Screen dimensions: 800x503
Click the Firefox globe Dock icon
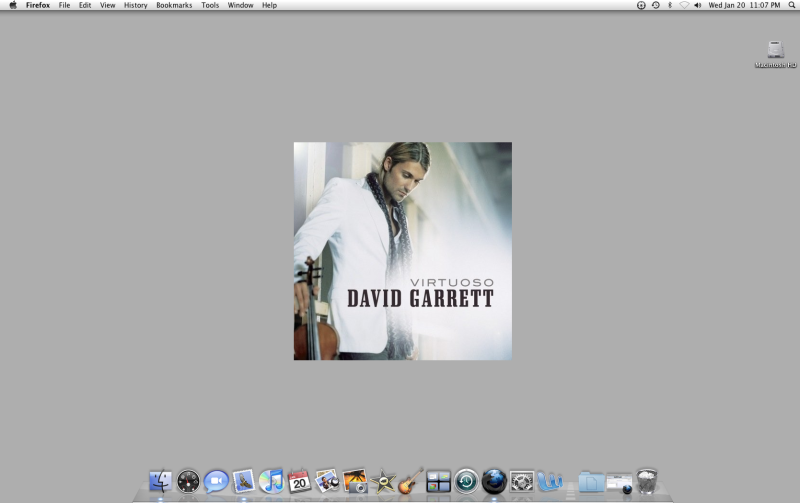pos(494,481)
